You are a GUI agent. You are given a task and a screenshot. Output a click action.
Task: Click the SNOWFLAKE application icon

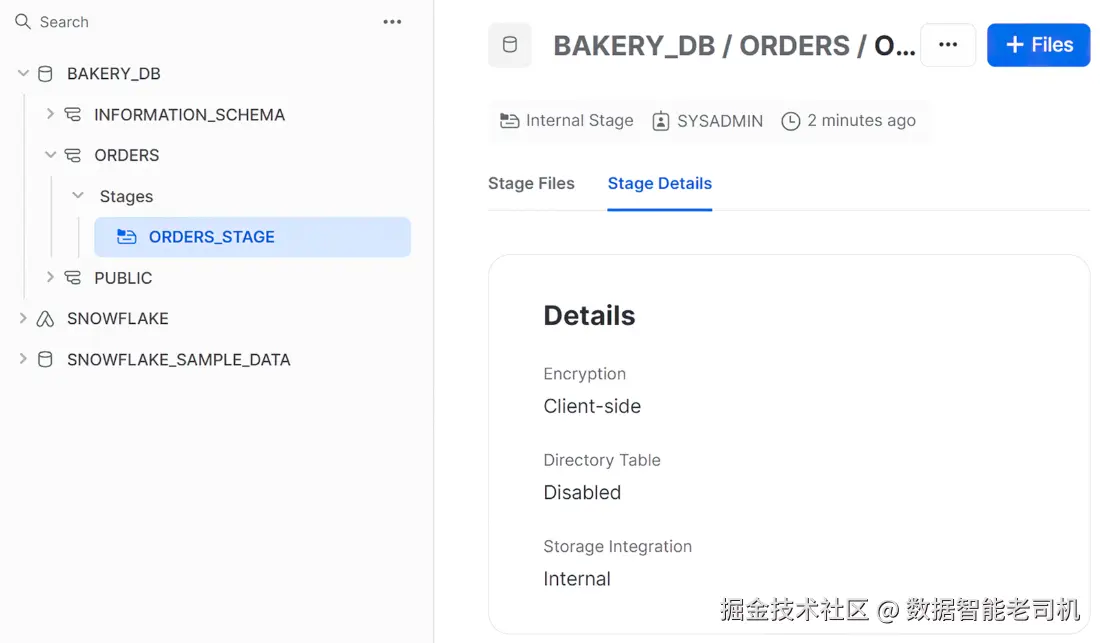coord(45,319)
